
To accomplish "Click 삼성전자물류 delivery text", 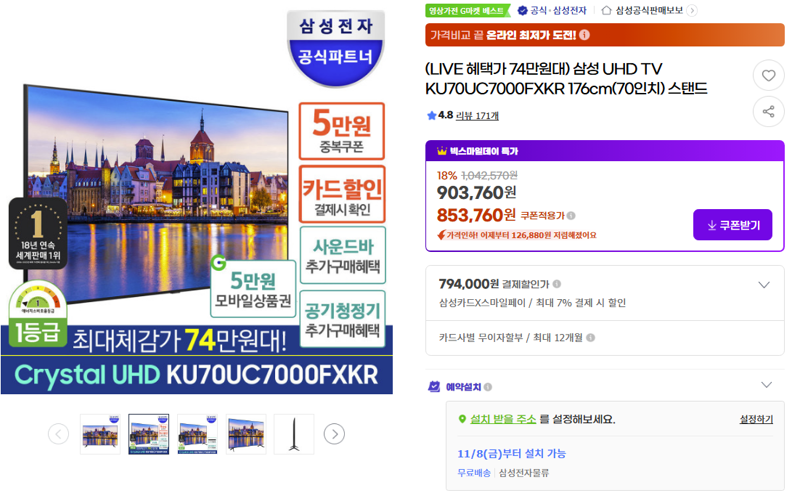I will (523, 473).
